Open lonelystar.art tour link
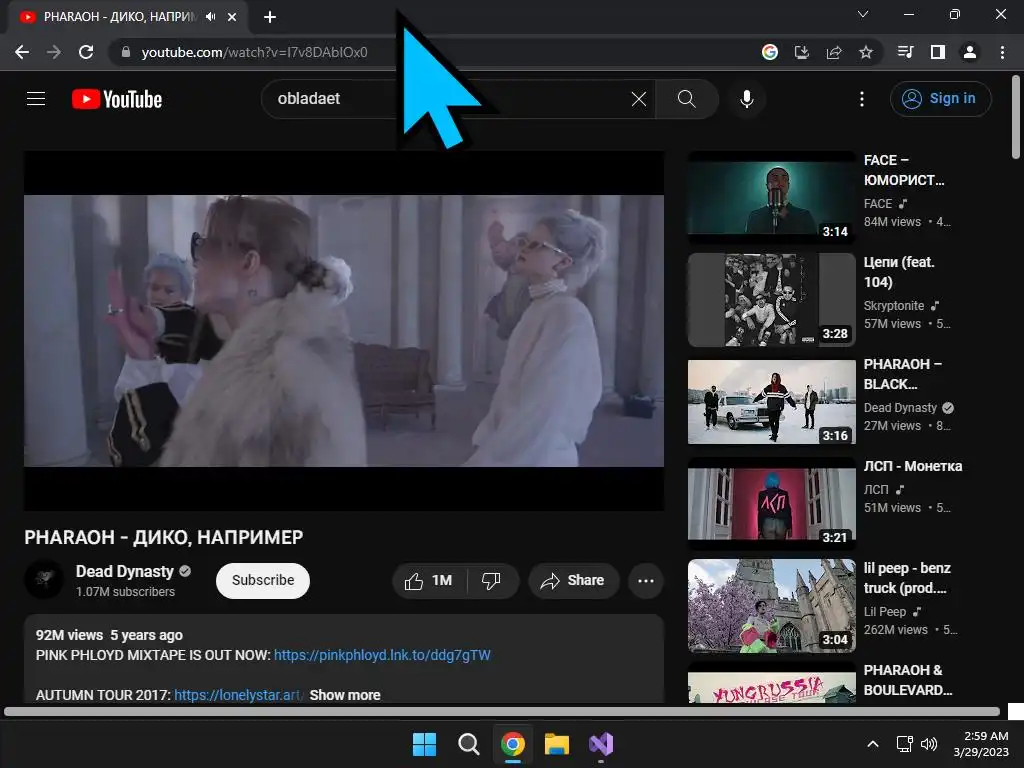 [238, 695]
